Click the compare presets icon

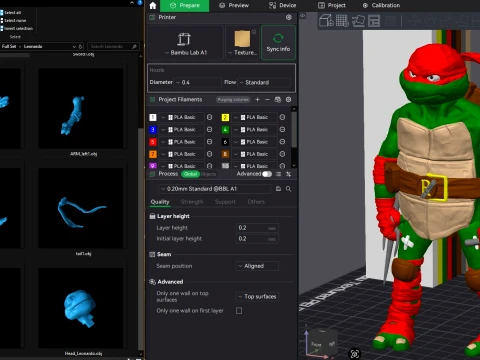tap(289, 174)
